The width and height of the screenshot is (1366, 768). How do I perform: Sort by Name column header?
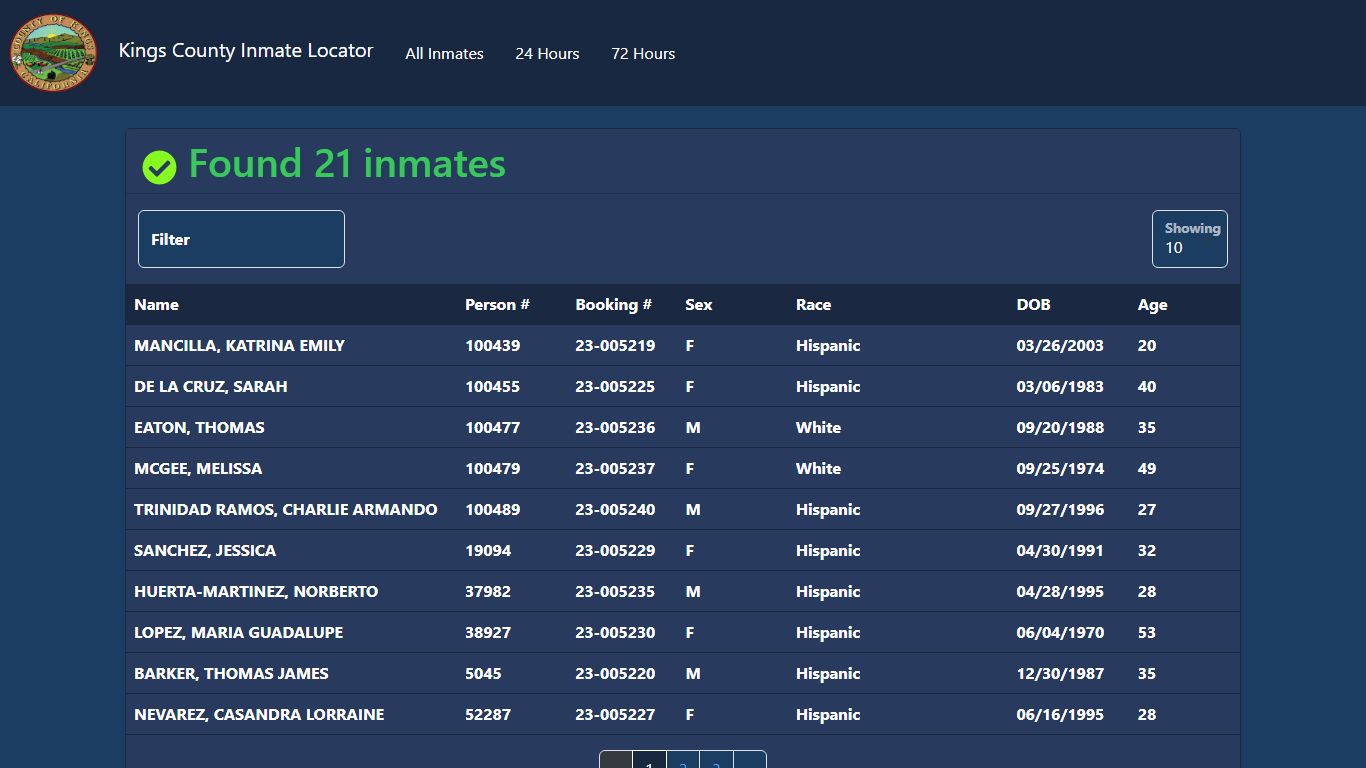156,305
